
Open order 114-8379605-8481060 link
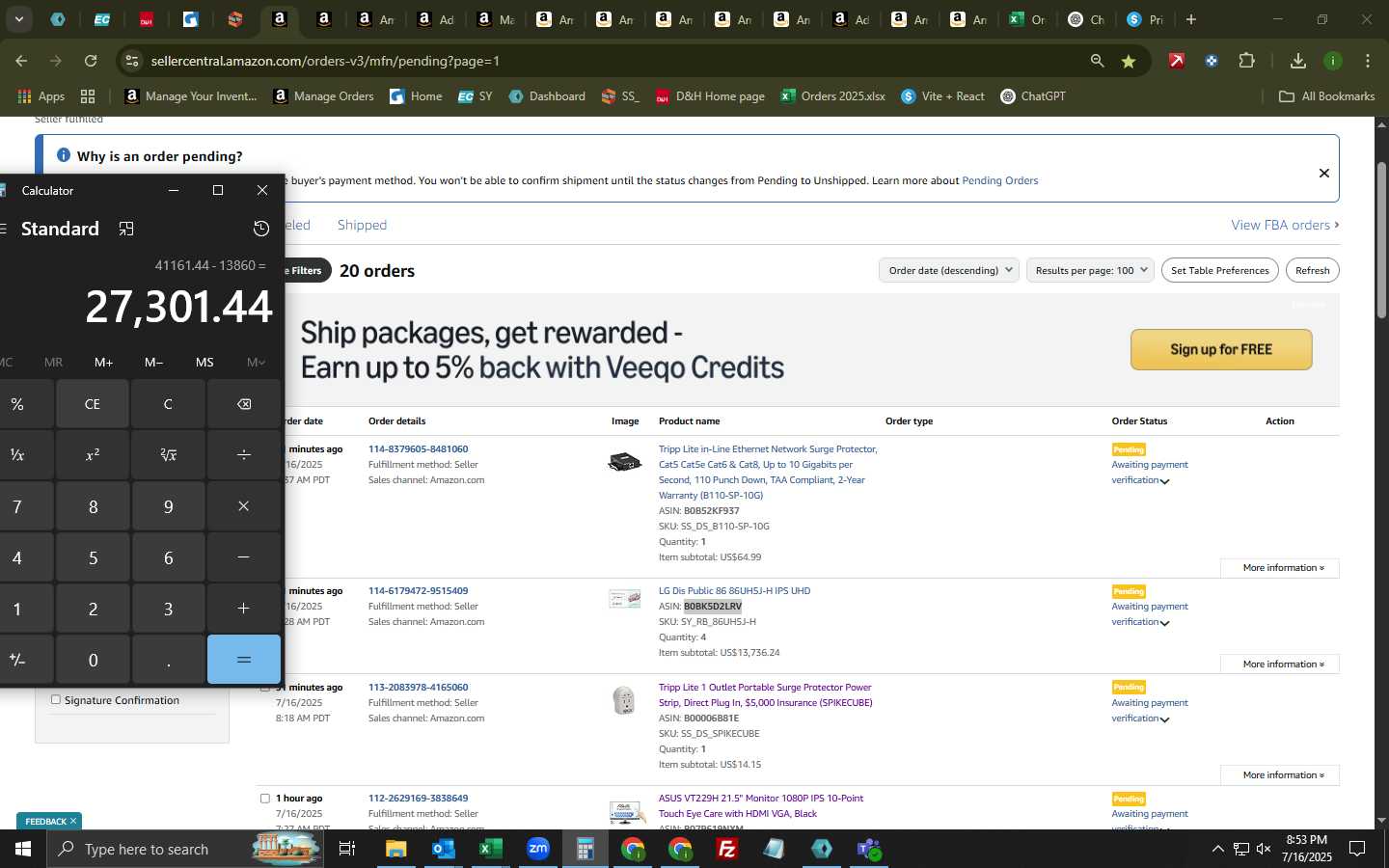418,449
